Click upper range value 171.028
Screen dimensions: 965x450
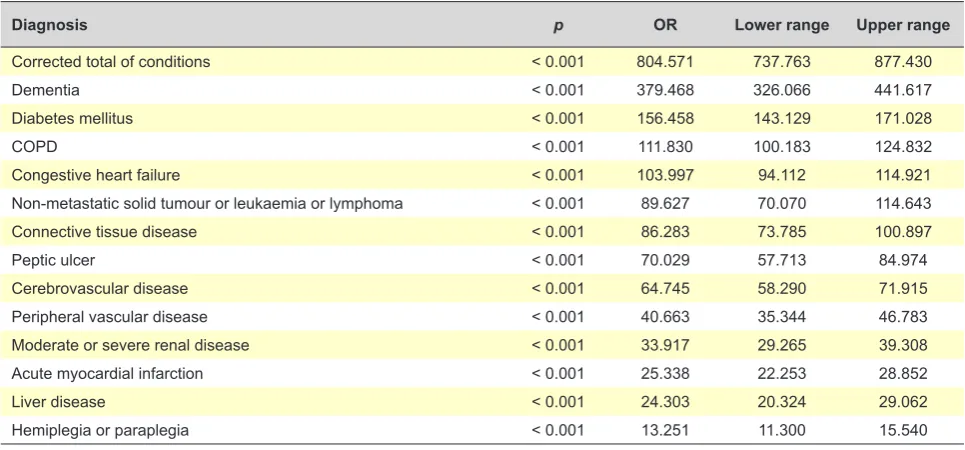point(903,118)
